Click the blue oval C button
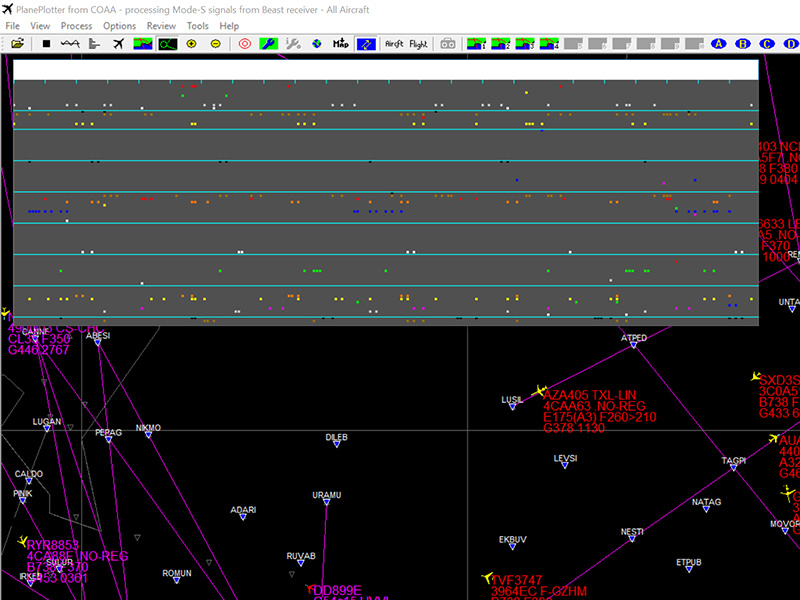The height and width of the screenshot is (600, 800). click(x=767, y=44)
